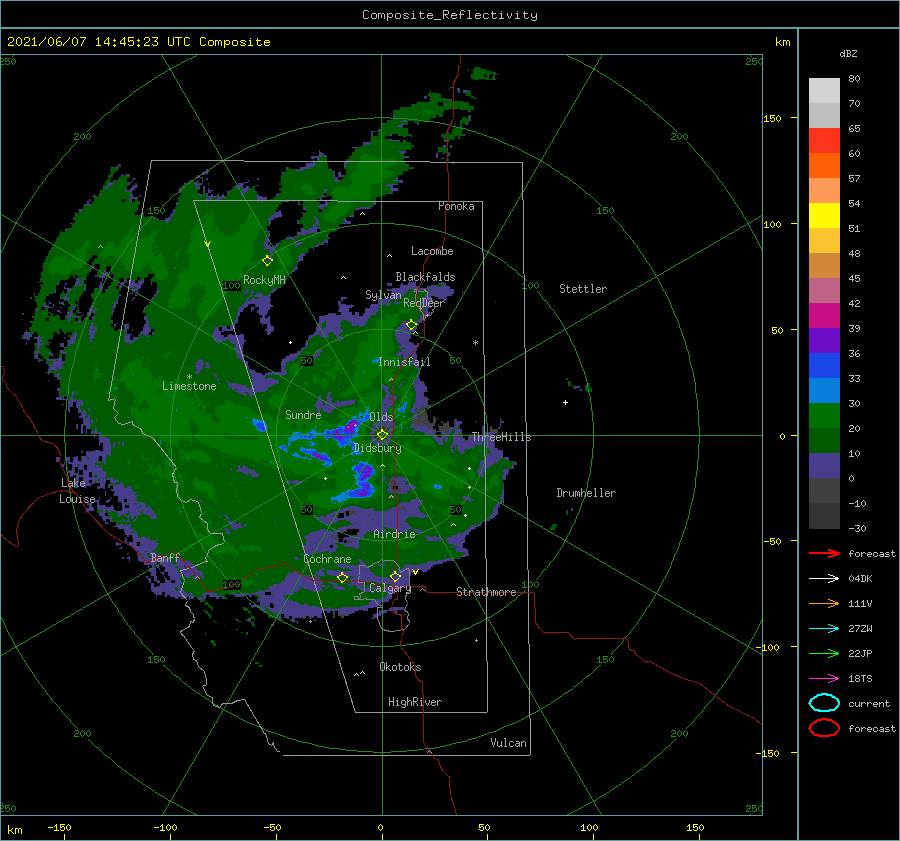Click the red forecast arrow in legend
Screen dimensions: 900x841
(x=824, y=553)
